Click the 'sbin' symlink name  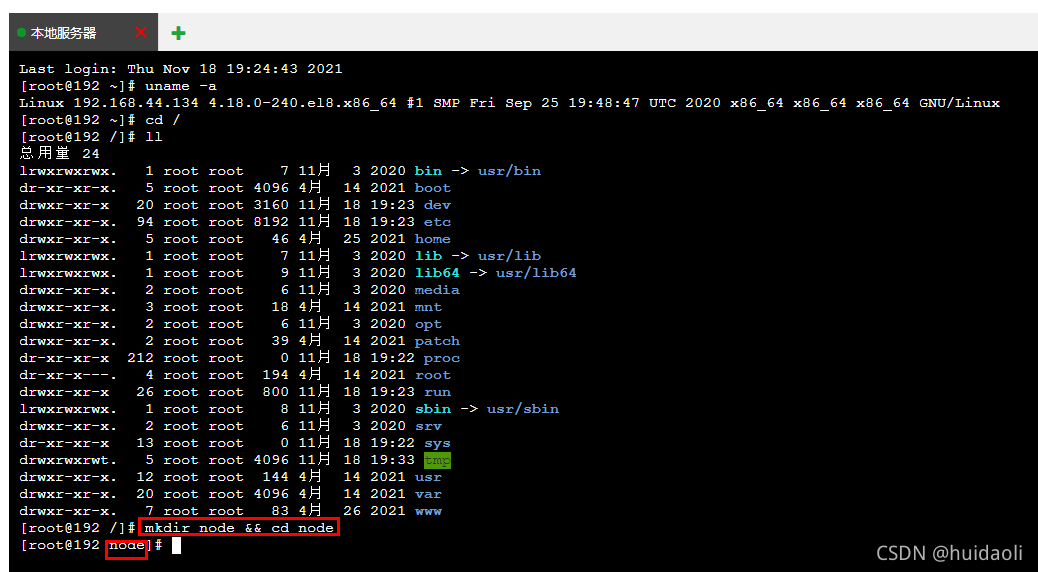[433, 409]
